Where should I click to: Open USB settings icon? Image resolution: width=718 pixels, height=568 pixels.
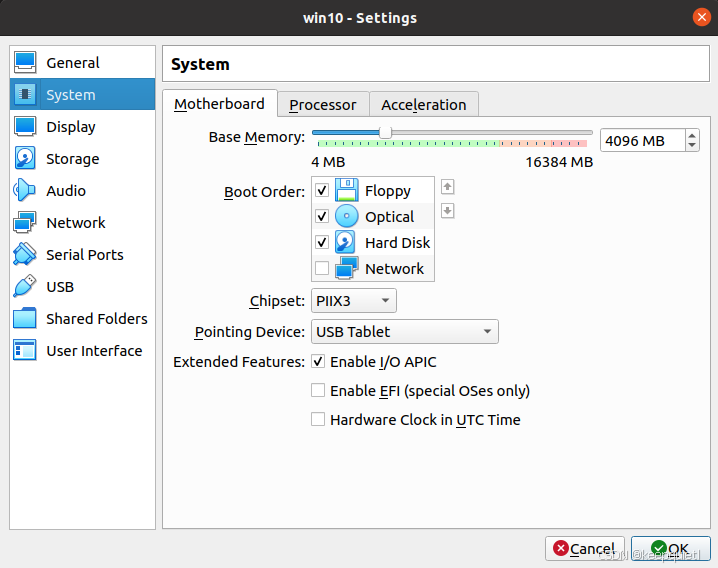(26, 287)
